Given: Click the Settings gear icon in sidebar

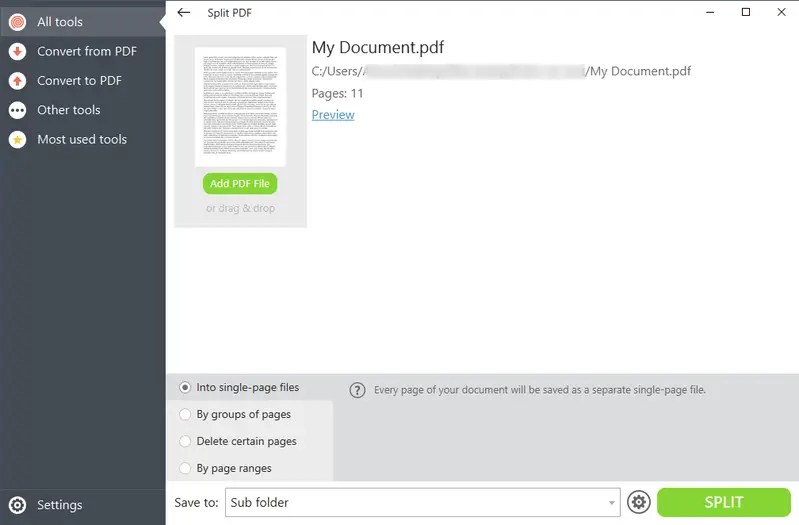Looking at the screenshot, I should tap(17, 505).
